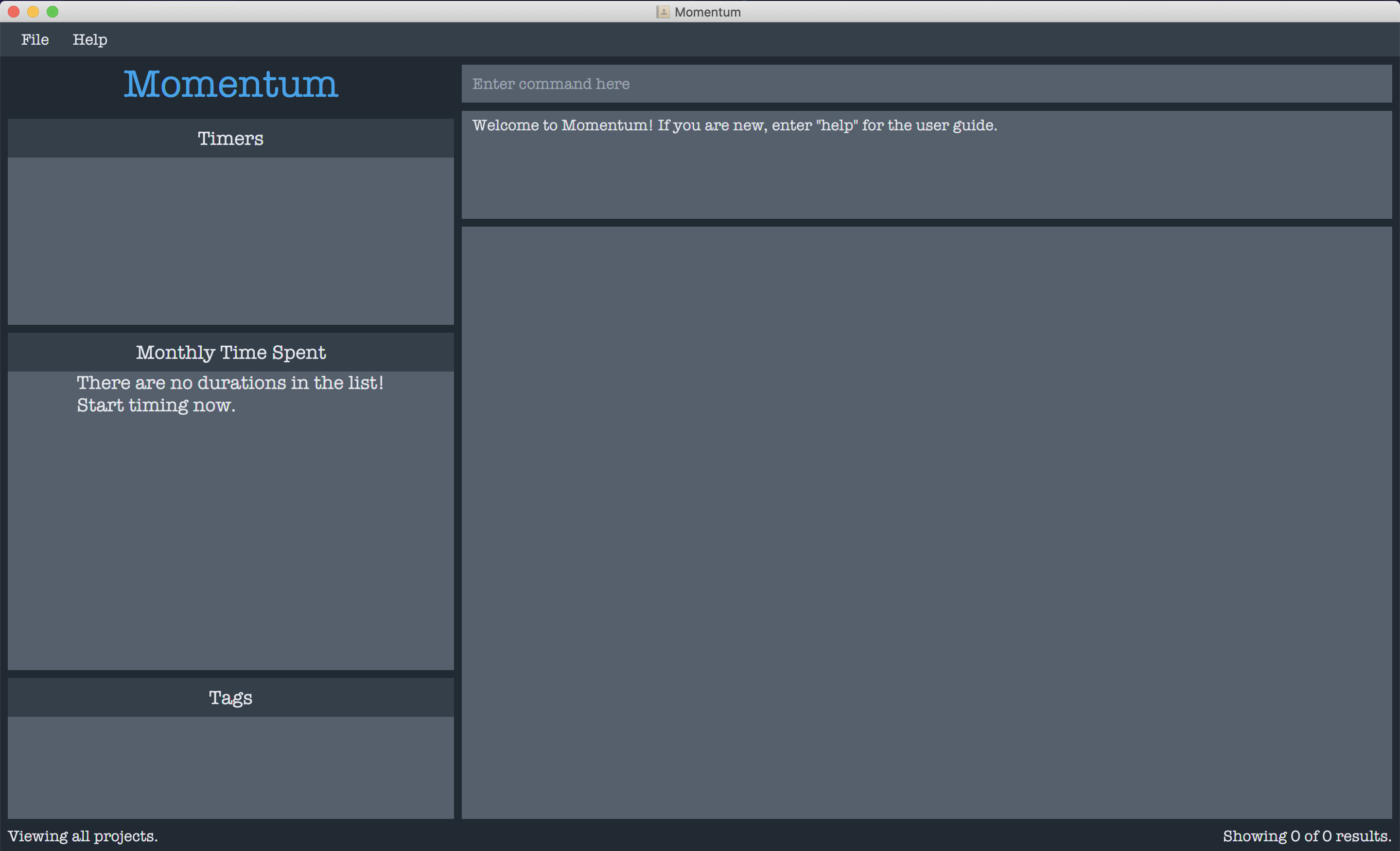Open the File menu

[35, 39]
